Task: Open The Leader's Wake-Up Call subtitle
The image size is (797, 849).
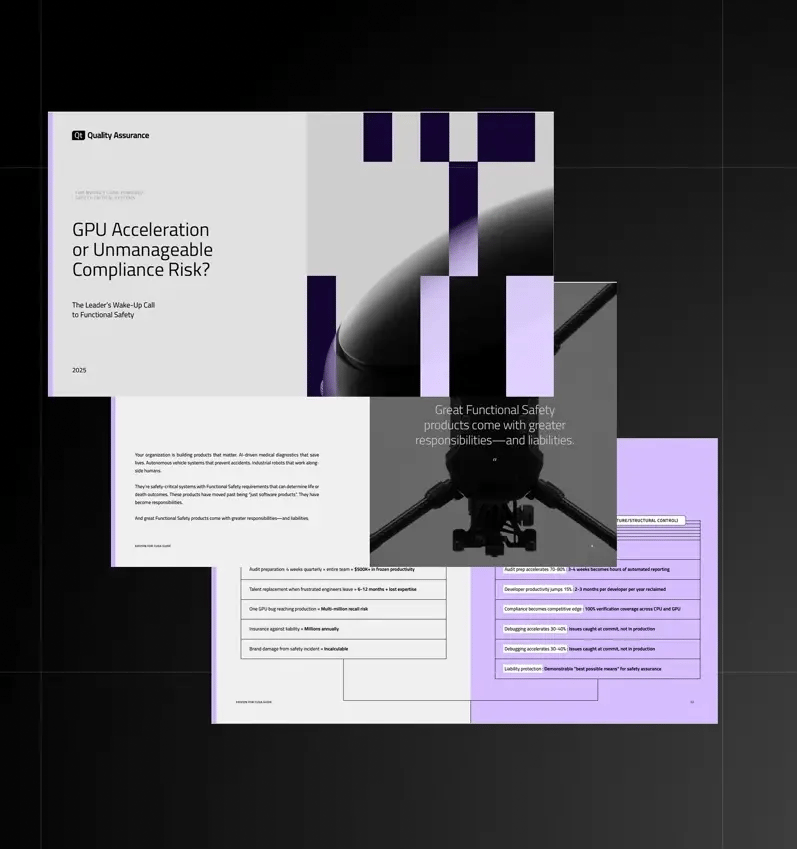Action: tap(113, 309)
